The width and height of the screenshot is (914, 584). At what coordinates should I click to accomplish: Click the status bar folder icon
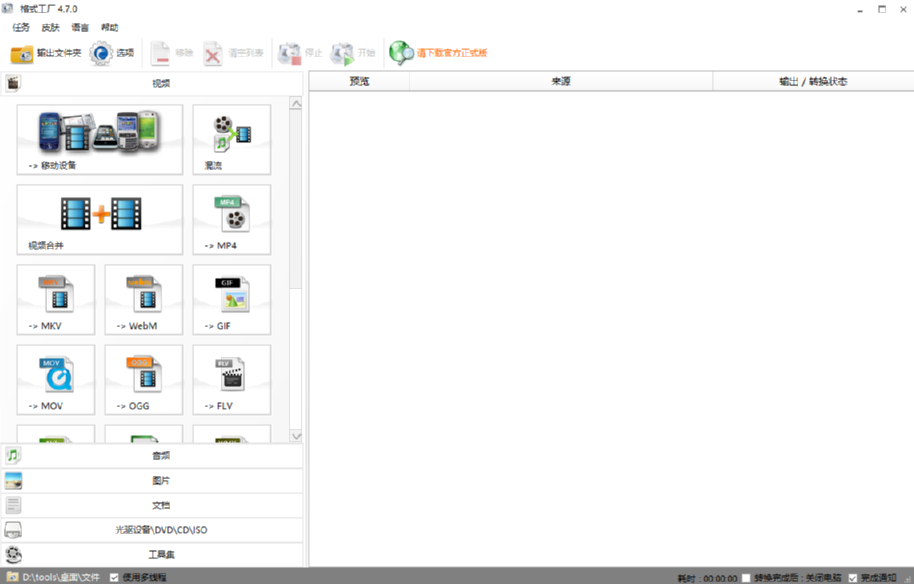12,577
